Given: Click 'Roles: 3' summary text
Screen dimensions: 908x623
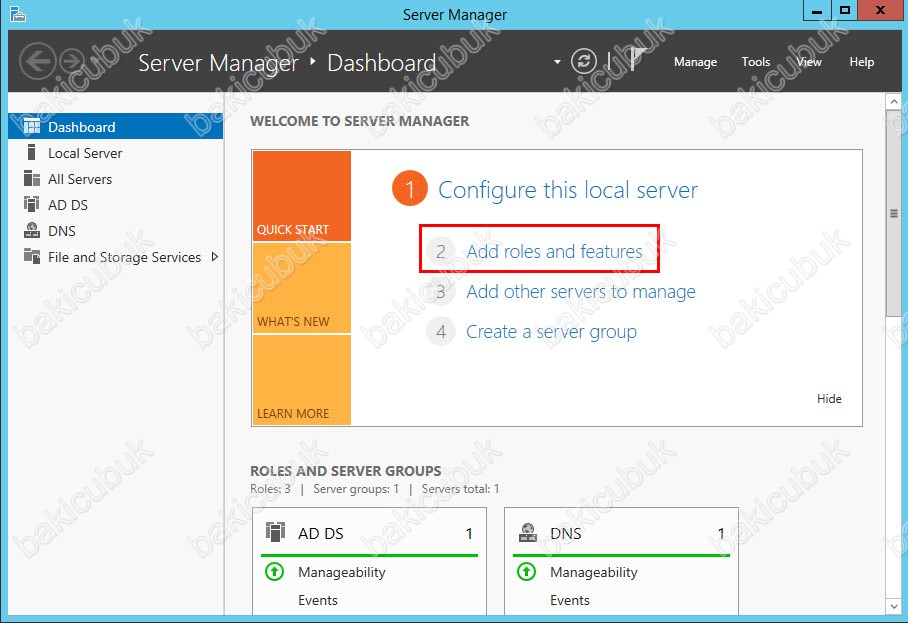Looking at the screenshot, I should tap(270, 489).
